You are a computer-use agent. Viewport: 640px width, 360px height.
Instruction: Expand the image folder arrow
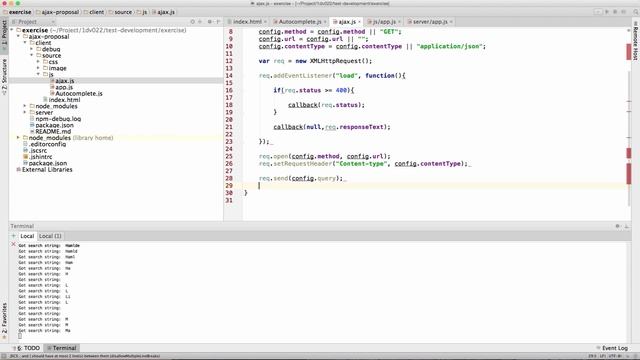38,68
